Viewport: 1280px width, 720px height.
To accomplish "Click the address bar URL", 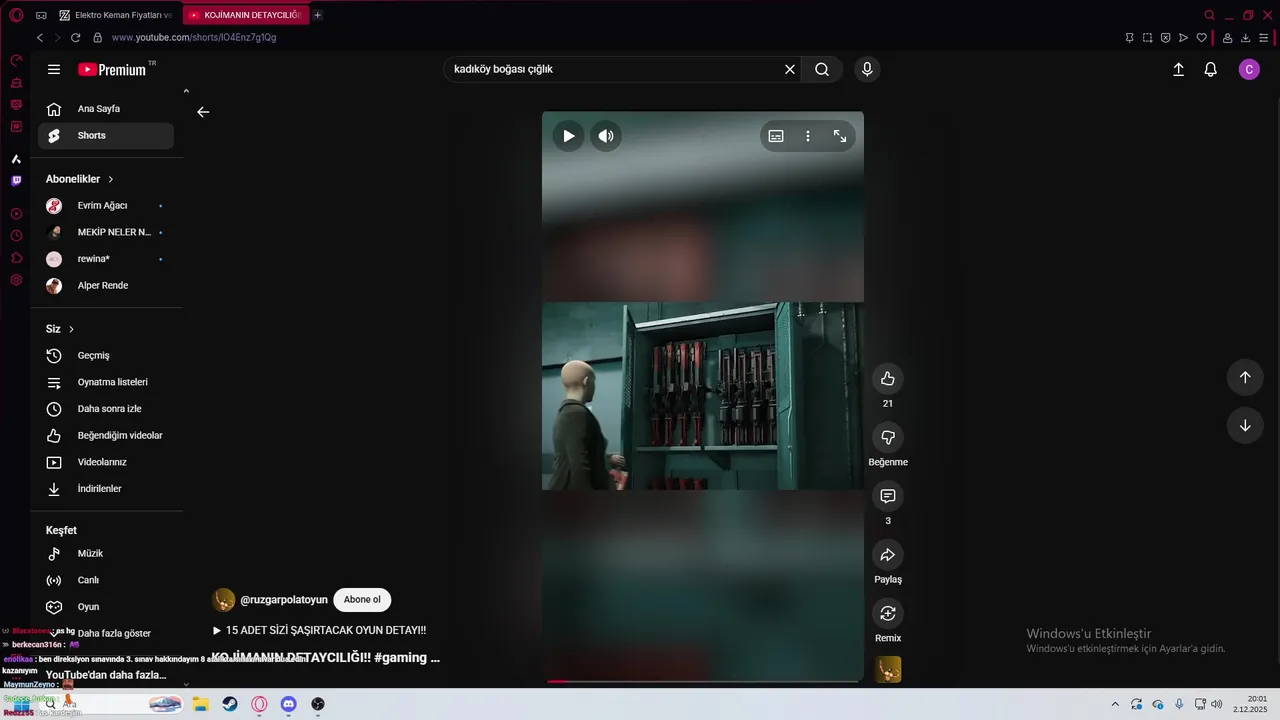I will point(194,37).
